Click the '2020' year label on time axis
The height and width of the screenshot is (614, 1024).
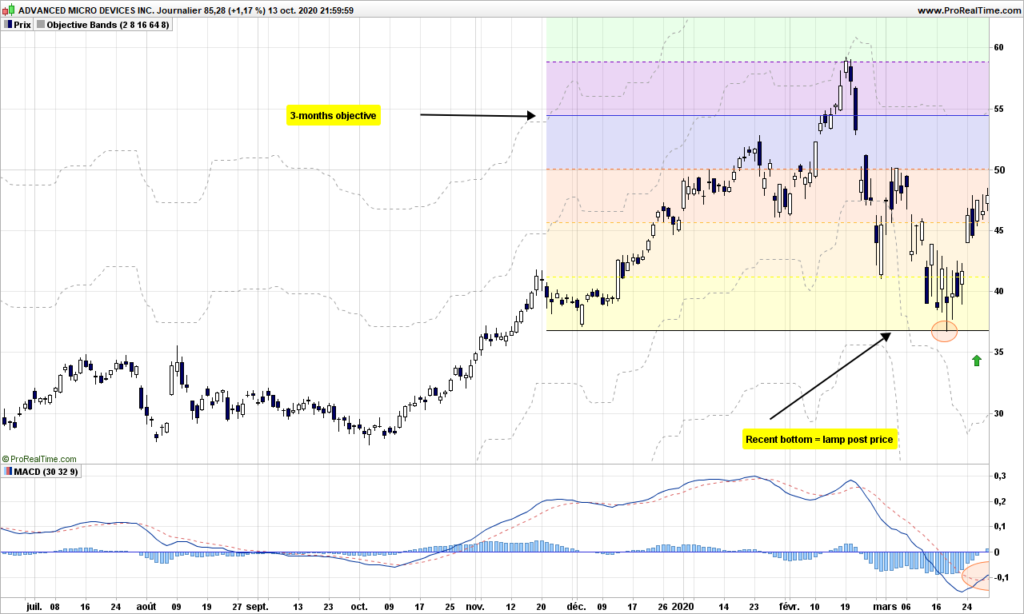click(683, 606)
